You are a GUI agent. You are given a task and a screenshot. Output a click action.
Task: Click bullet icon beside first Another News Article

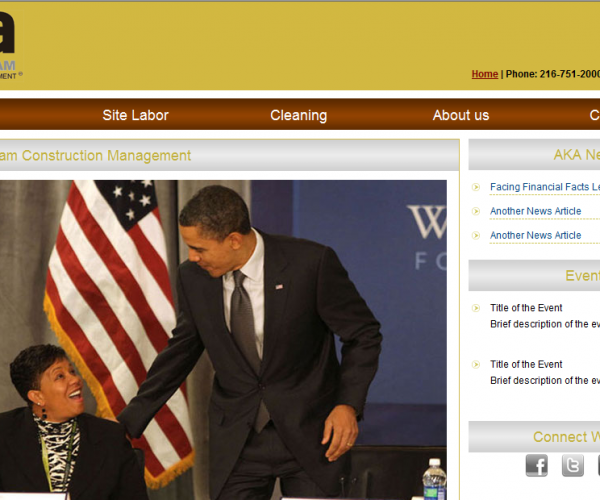(476, 211)
